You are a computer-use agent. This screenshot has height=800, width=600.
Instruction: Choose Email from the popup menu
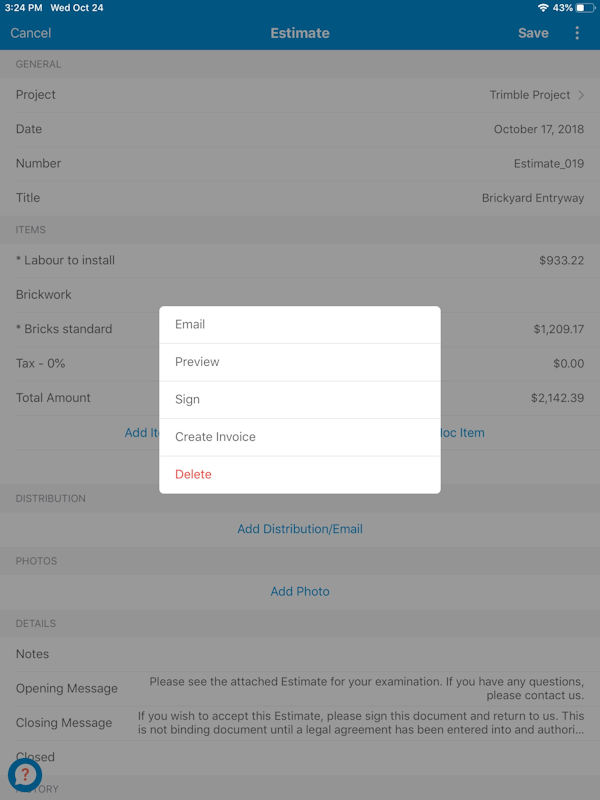click(x=300, y=324)
